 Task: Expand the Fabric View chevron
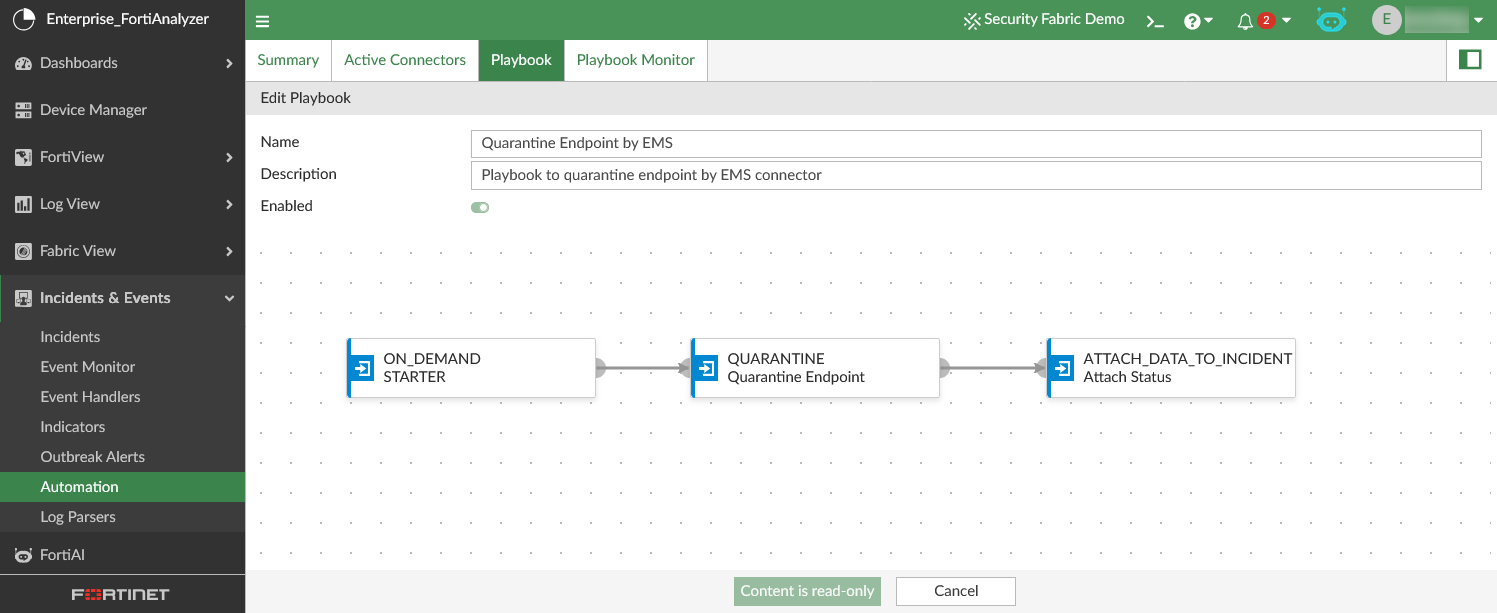coord(229,252)
